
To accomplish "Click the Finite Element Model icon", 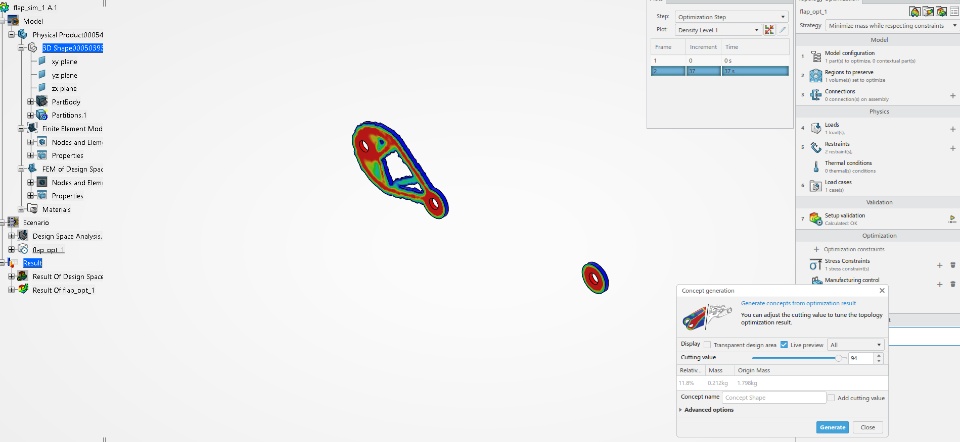I will coord(32,129).
